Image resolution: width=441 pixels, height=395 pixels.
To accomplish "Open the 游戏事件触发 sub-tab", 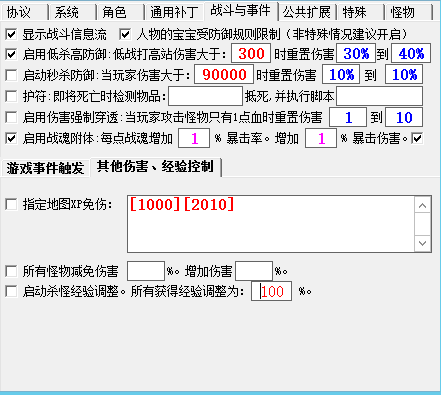I will pos(45,168).
